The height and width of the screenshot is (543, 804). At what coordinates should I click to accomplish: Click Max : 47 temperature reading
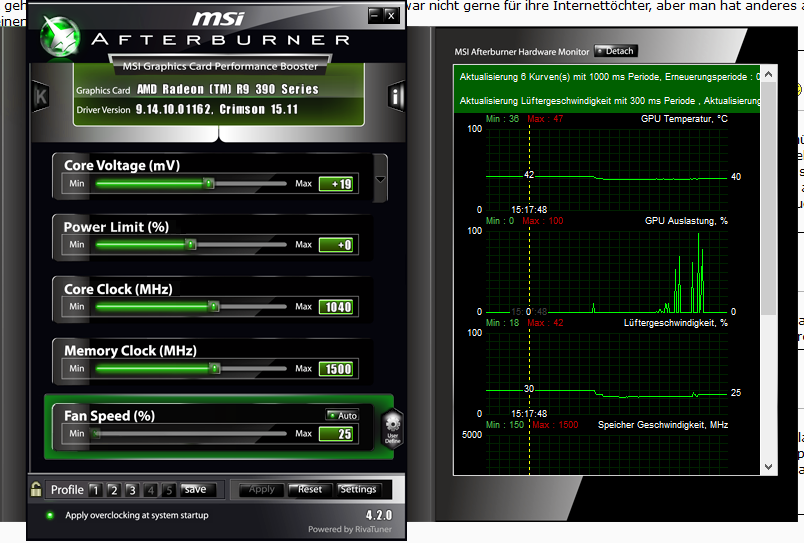pyautogui.click(x=545, y=119)
